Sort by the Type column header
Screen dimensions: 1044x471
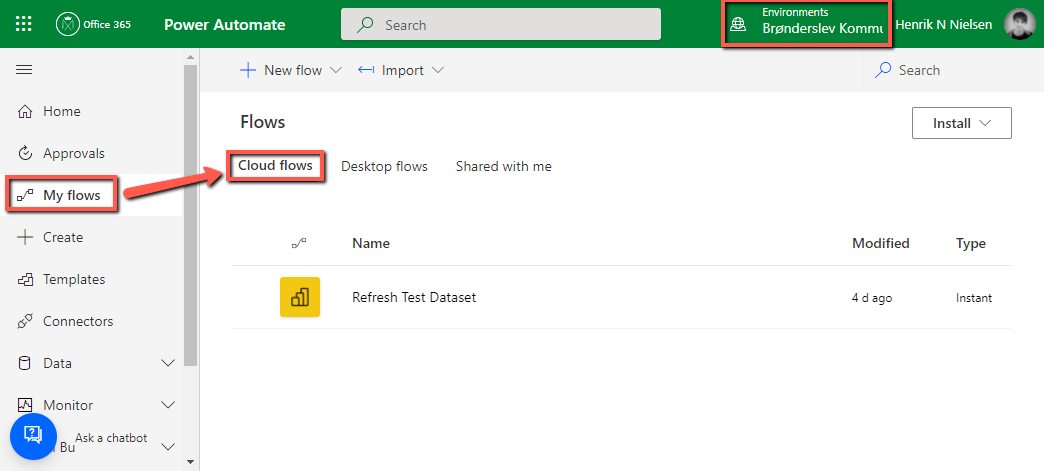tap(971, 244)
